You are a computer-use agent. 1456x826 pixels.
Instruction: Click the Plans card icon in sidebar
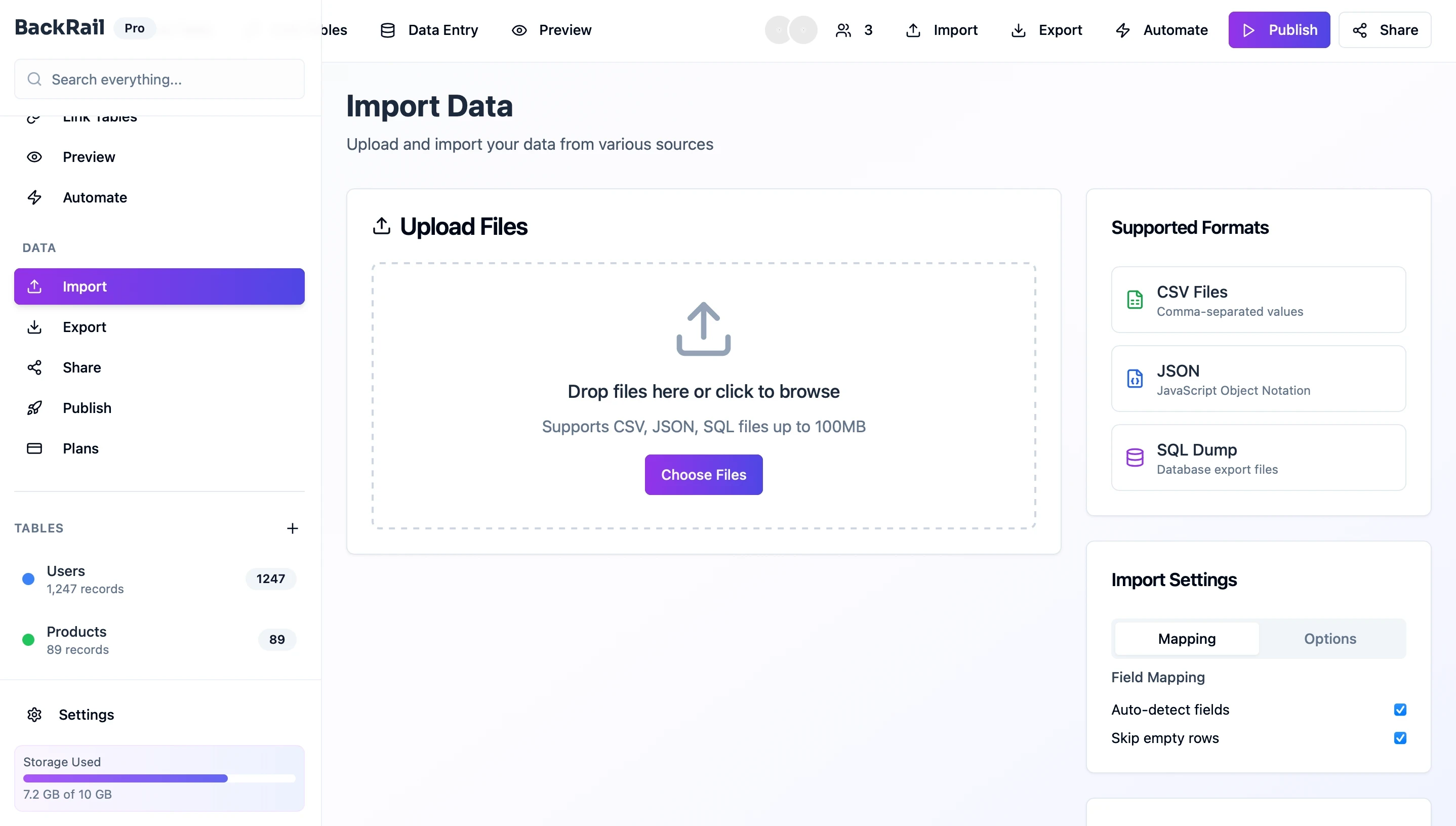coord(34,448)
